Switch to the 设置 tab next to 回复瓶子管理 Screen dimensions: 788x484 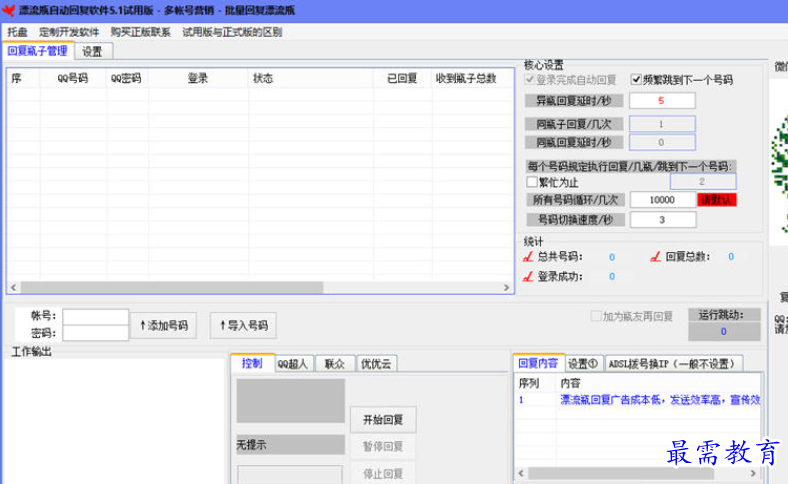click(92, 51)
